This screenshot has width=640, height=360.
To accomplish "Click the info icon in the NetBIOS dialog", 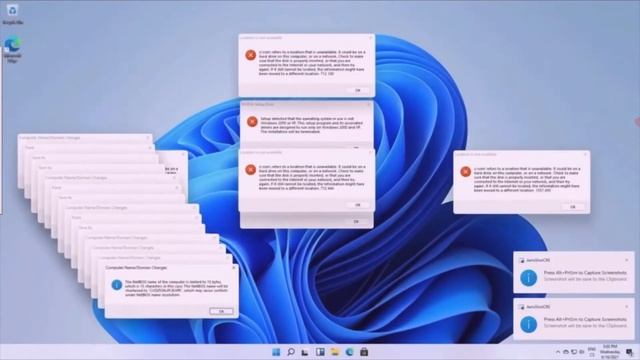I will [x=117, y=284].
